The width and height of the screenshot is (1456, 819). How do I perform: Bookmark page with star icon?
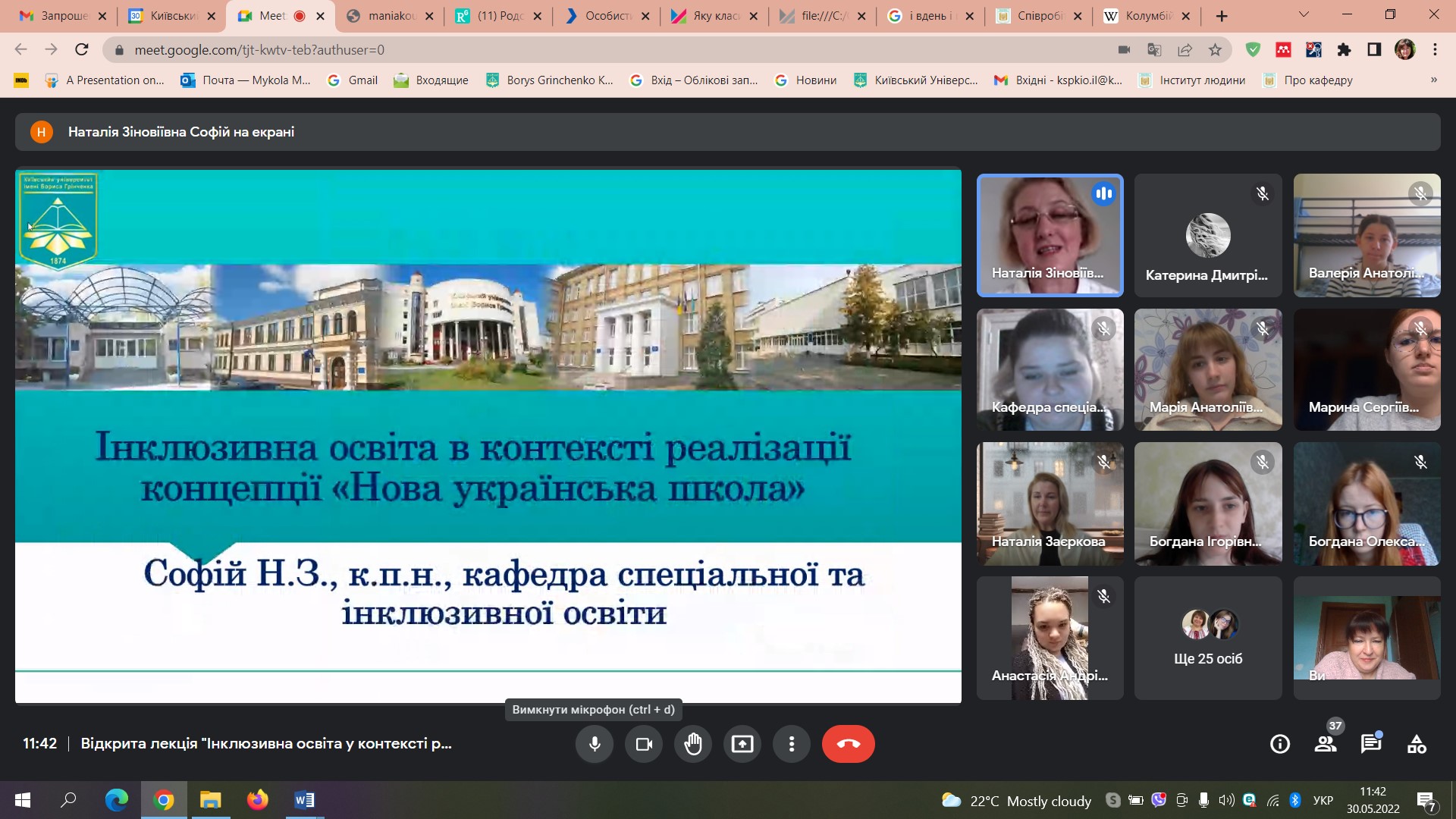[1215, 50]
